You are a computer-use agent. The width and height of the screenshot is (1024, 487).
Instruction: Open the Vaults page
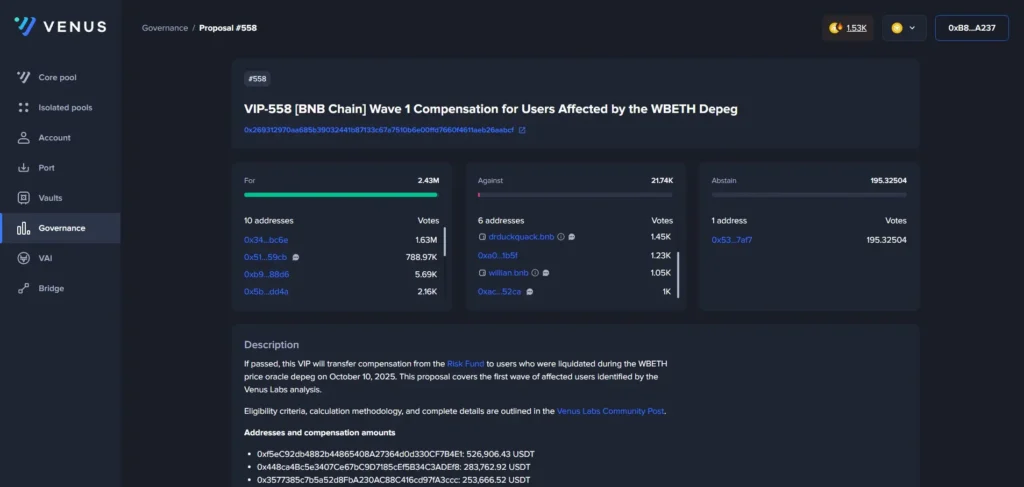click(50, 198)
